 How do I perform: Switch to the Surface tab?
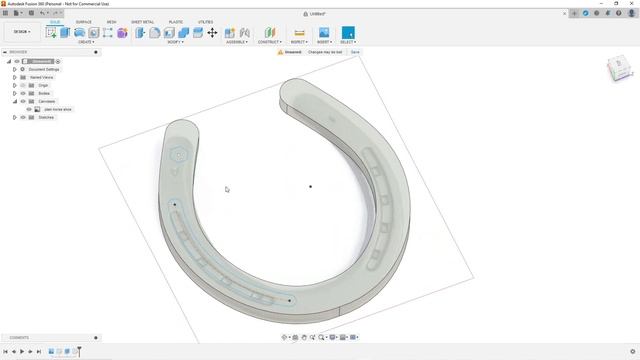tap(84, 22)
